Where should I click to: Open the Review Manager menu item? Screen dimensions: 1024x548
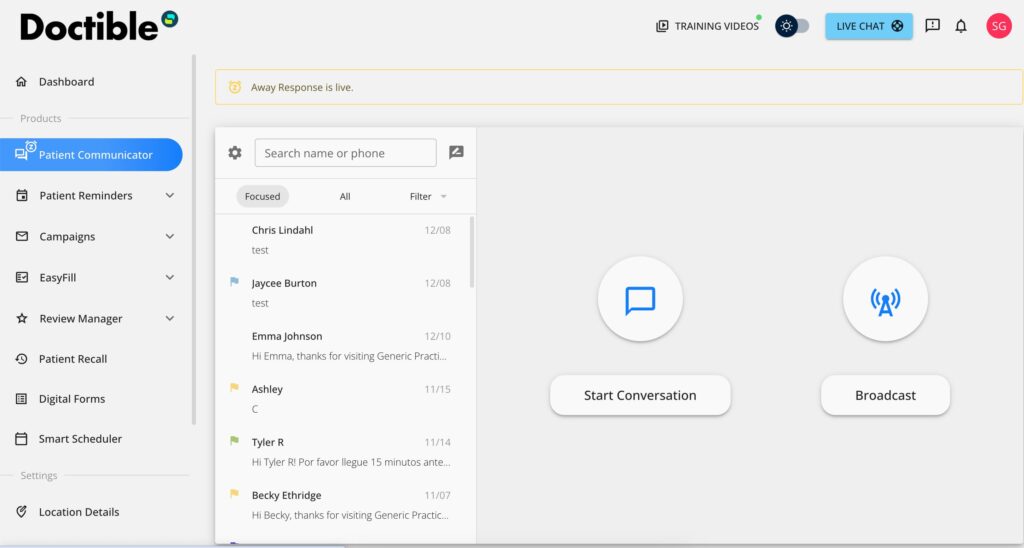[x=80, y=319]
